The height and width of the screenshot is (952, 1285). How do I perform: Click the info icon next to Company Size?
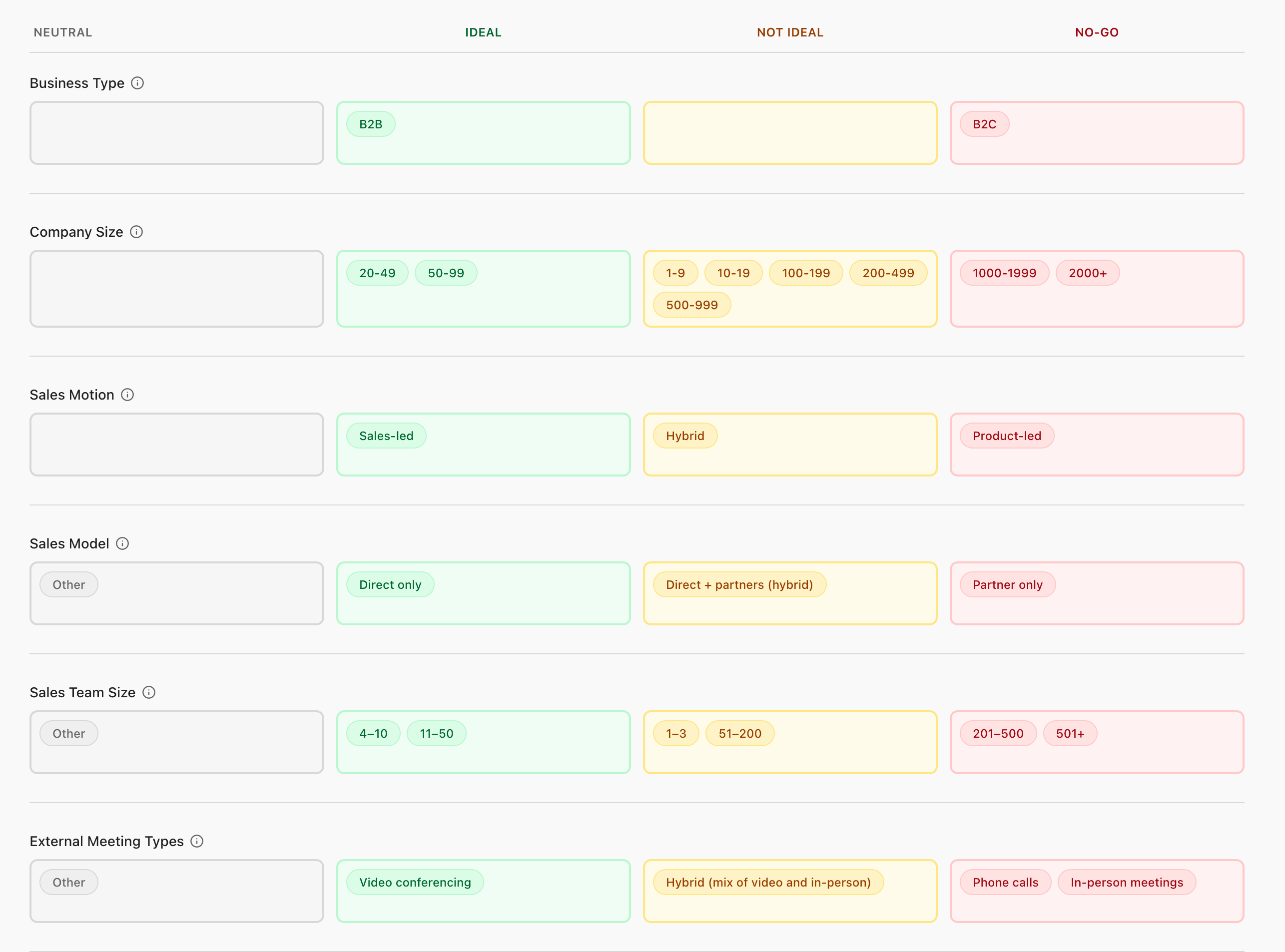pos(136,232)
